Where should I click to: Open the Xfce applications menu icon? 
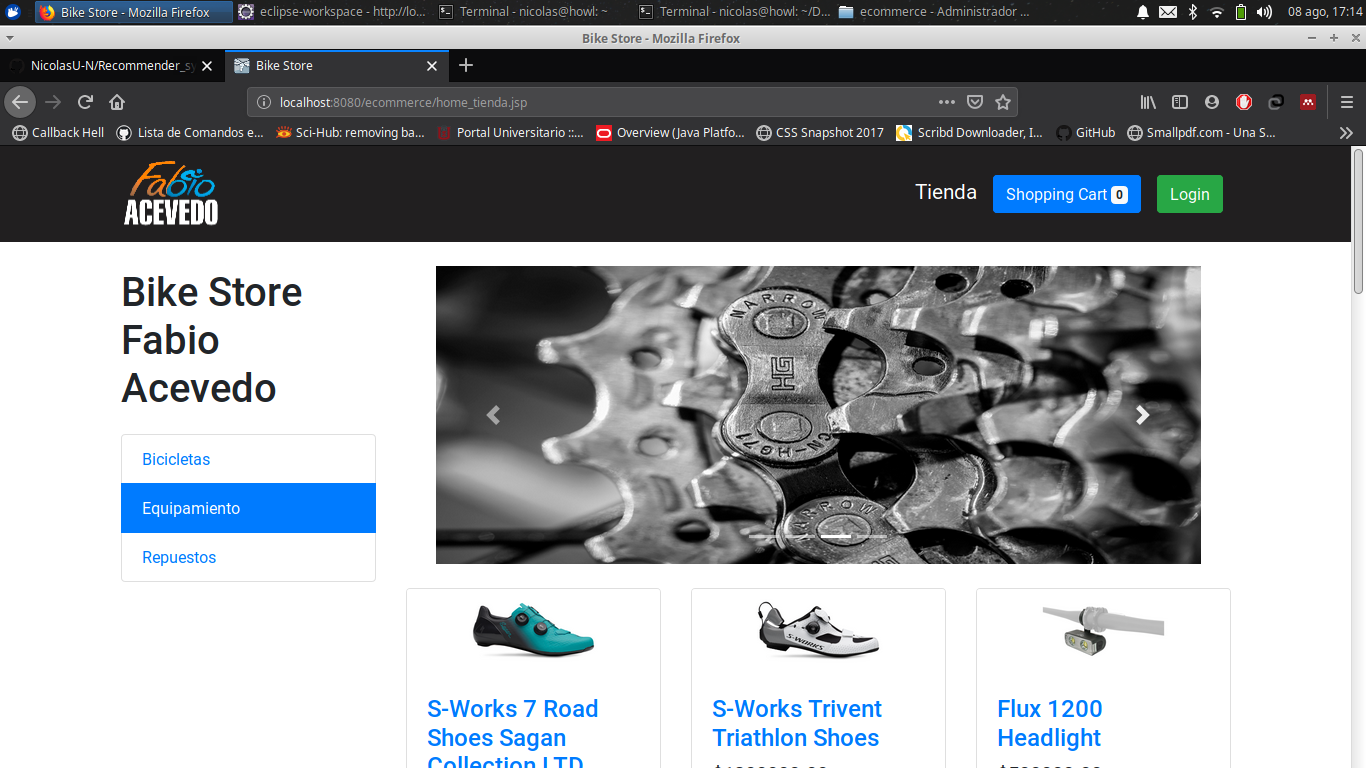[14, 12]
